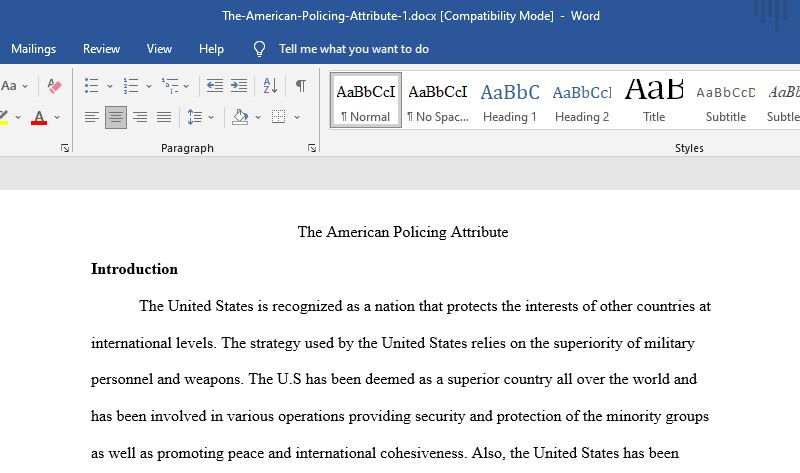Align text right
Image resolution: width=800 pixels, height=473 pixels.
[x=140, y=117]
